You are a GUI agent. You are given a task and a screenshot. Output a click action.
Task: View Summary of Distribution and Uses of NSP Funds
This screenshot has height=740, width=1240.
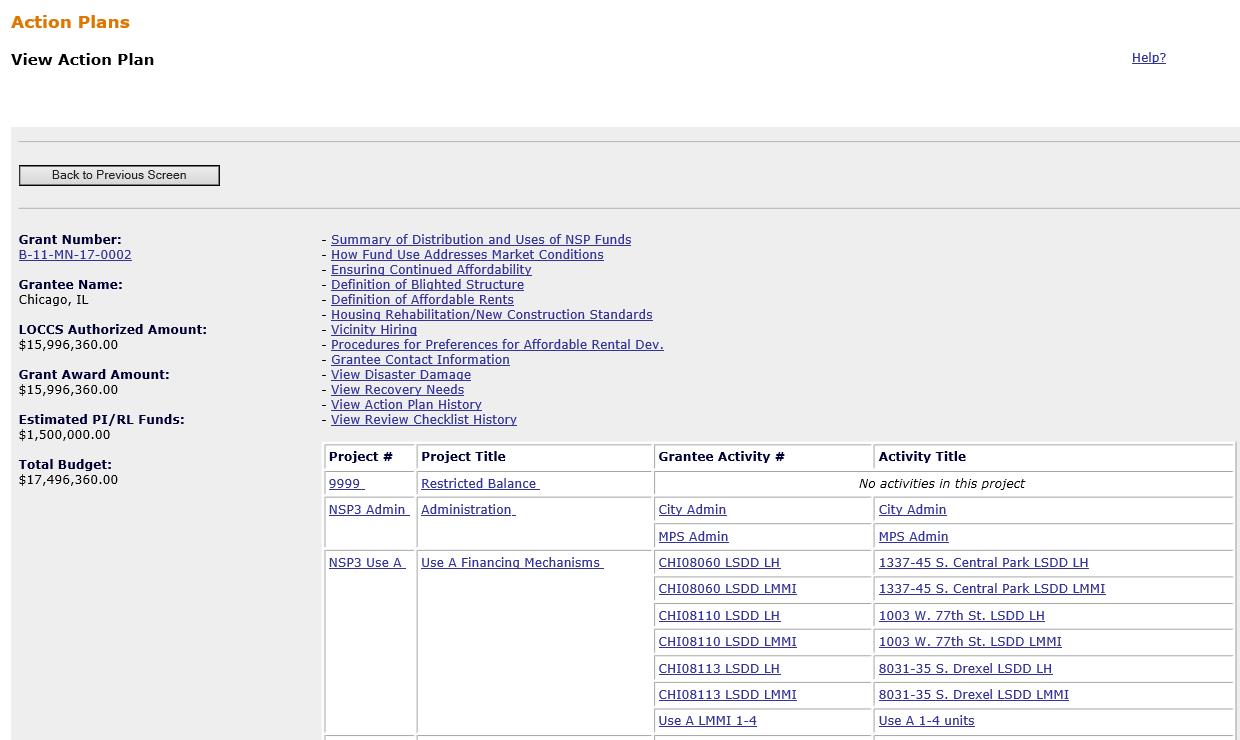[x=481, y=239]
